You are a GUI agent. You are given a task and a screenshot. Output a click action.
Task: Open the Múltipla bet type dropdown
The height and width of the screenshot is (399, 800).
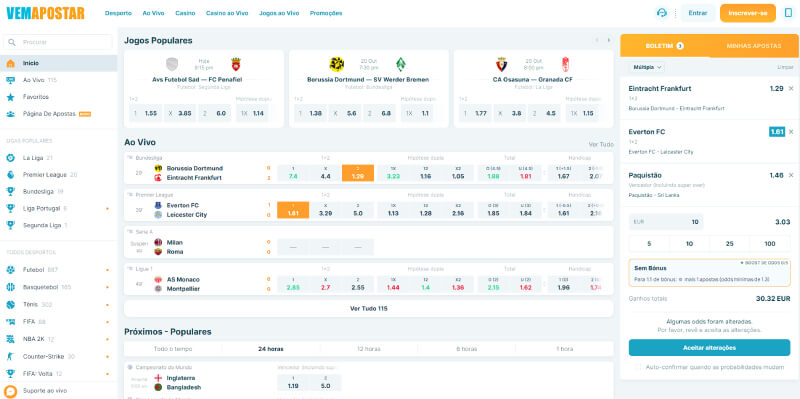click(x=647, y=67)
